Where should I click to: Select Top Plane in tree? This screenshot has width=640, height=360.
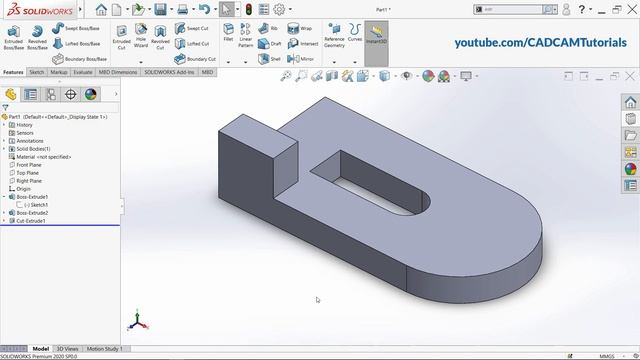[x=25, y=173]
